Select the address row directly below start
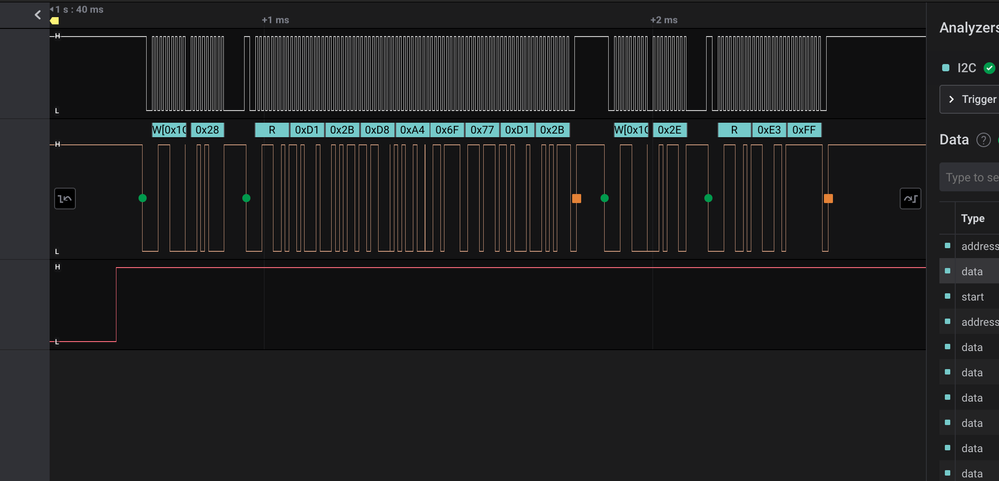Viewport: 999px width, 481px height. 969,322
